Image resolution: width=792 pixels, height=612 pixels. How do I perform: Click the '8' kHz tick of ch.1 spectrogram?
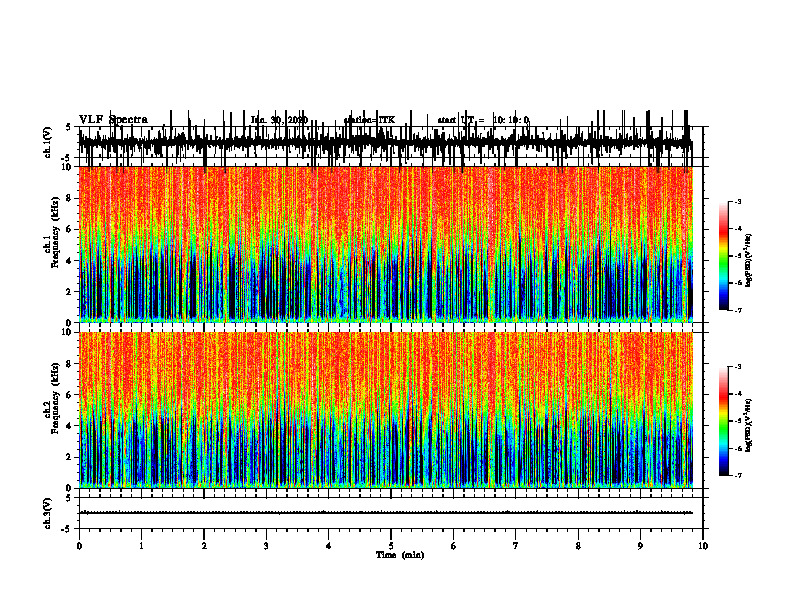pos(70,198)
